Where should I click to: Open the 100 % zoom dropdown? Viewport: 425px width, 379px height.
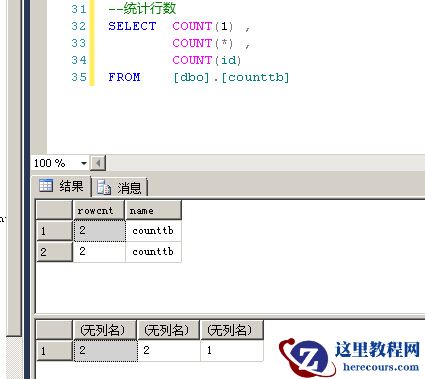click(x=84, y=163)
